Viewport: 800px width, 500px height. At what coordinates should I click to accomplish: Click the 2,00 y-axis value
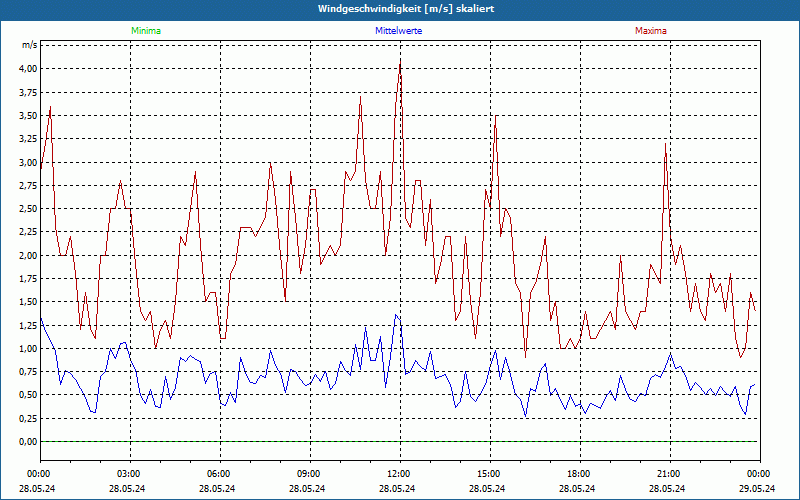coord(28,256)
